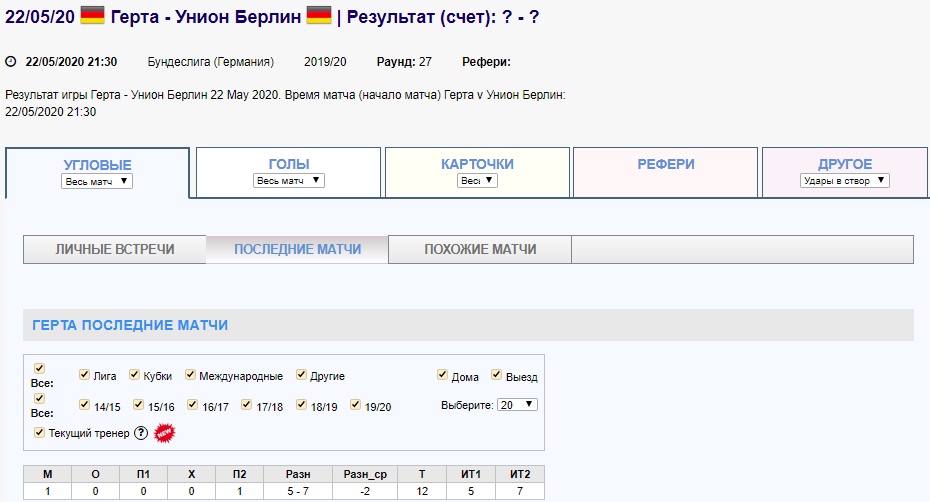Viewport: 930px width, 502px height.
Task: Click the German flag after the date
Action: coord(92,15)
